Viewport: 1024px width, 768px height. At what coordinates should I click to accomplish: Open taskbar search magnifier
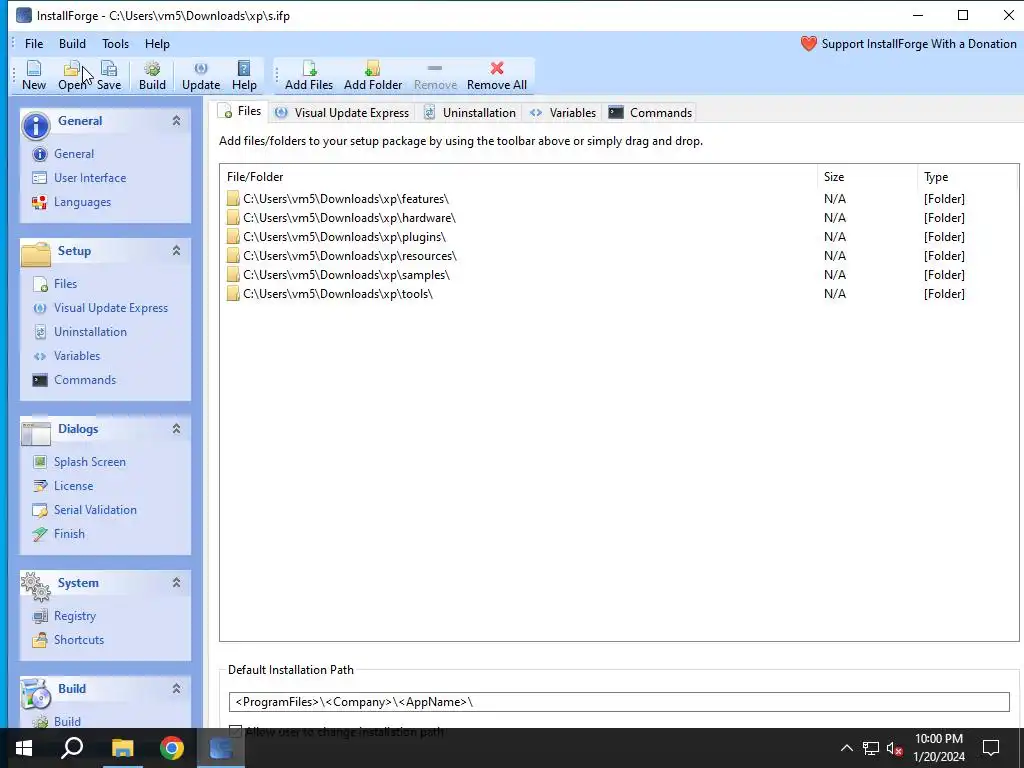[x=72, y=748]
